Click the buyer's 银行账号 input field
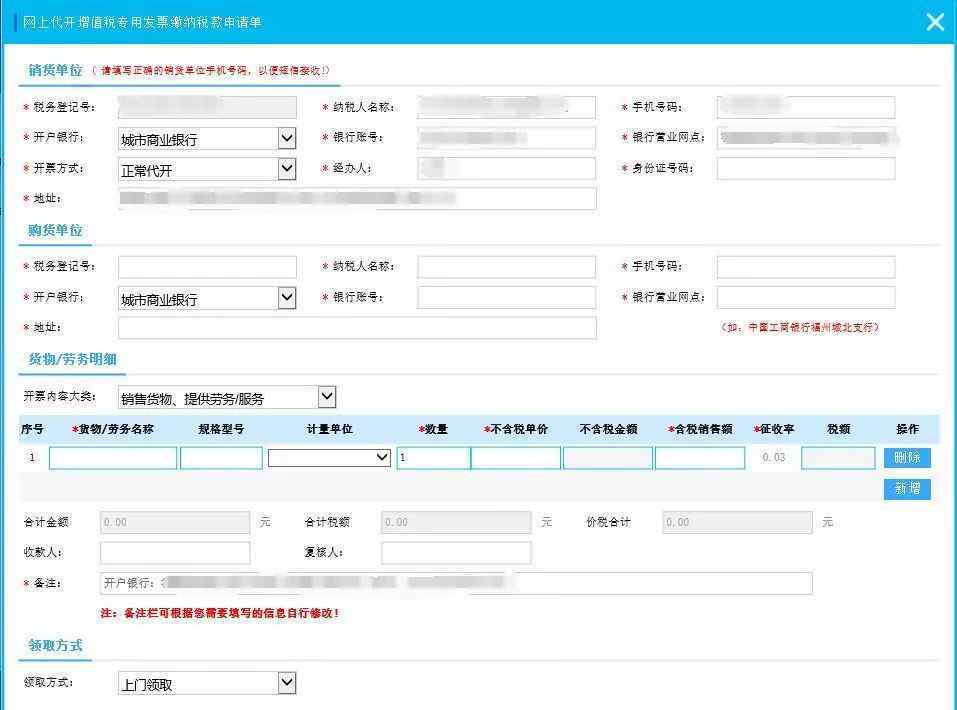 506,298
